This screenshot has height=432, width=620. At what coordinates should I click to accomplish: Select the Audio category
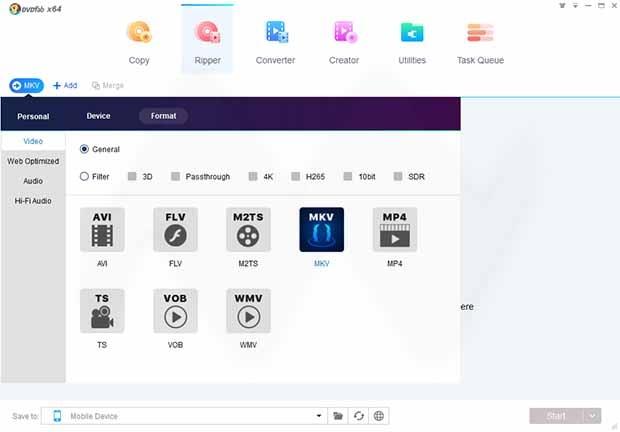tap(33, 181)
